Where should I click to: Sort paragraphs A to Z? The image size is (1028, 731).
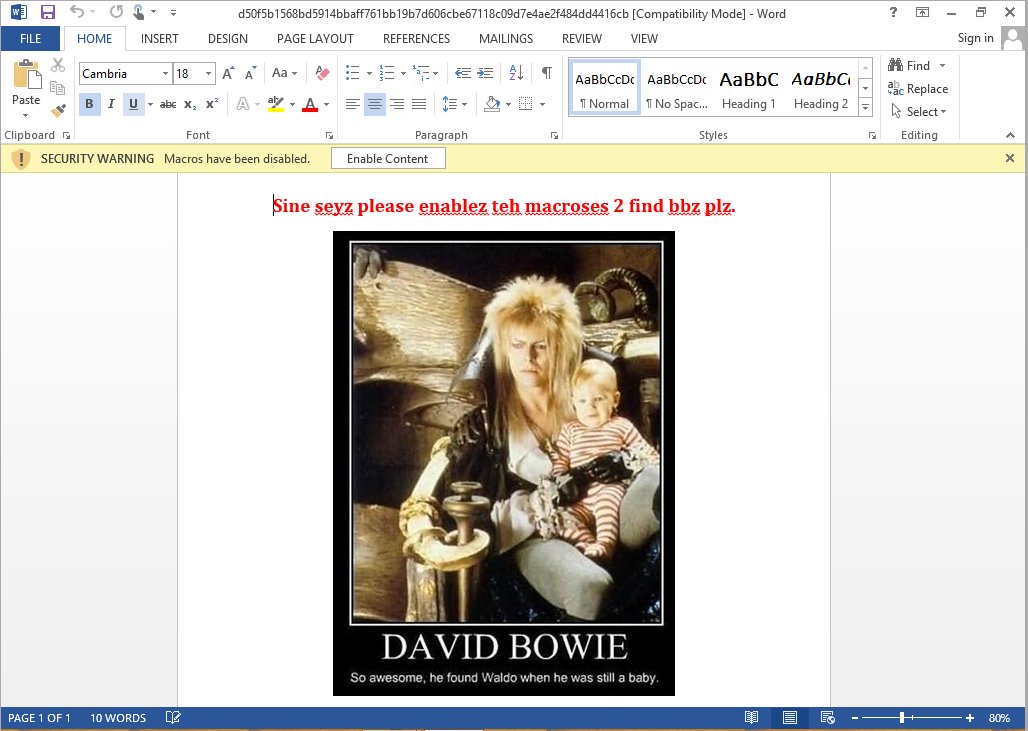(x=516, y=73)
